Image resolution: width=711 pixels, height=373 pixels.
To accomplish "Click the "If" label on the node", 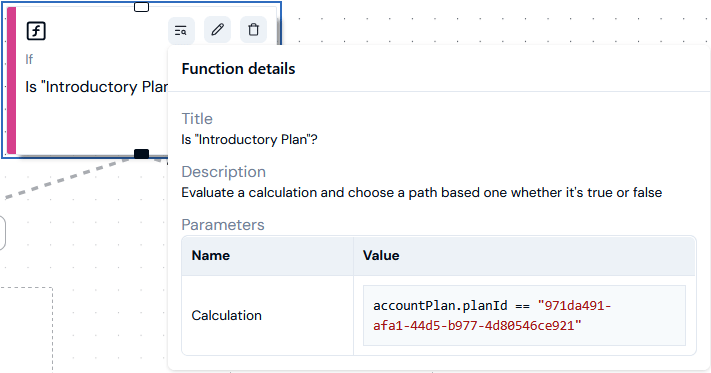I will [29, 59].
